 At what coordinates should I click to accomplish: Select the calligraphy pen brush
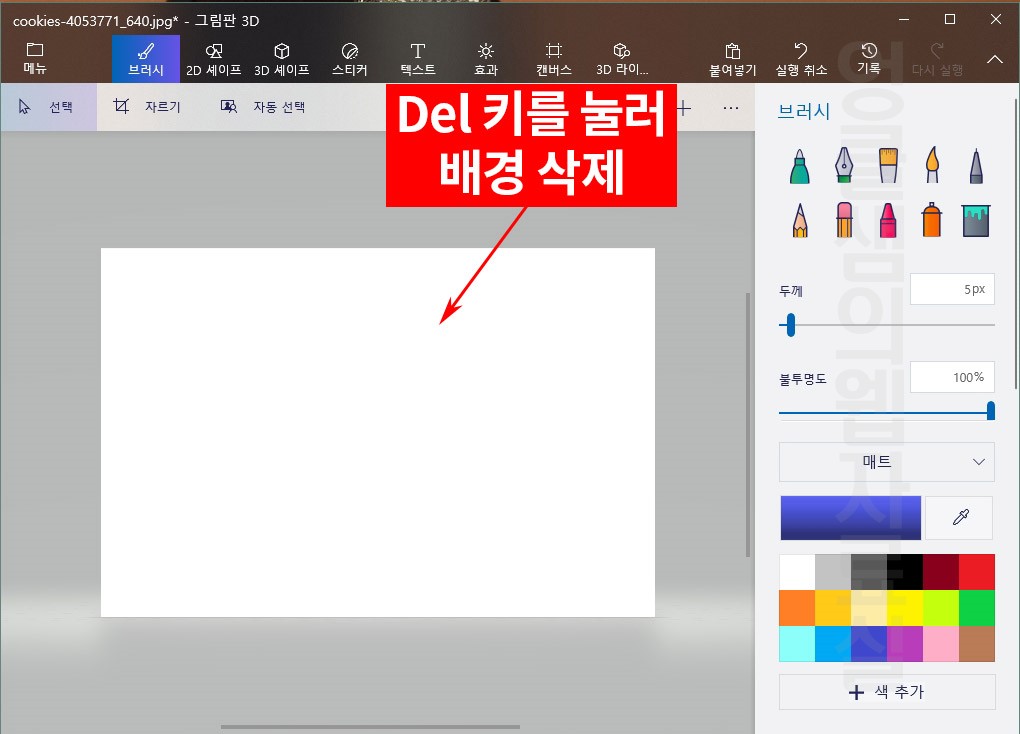pyautogui.click(x=843, y=165)
